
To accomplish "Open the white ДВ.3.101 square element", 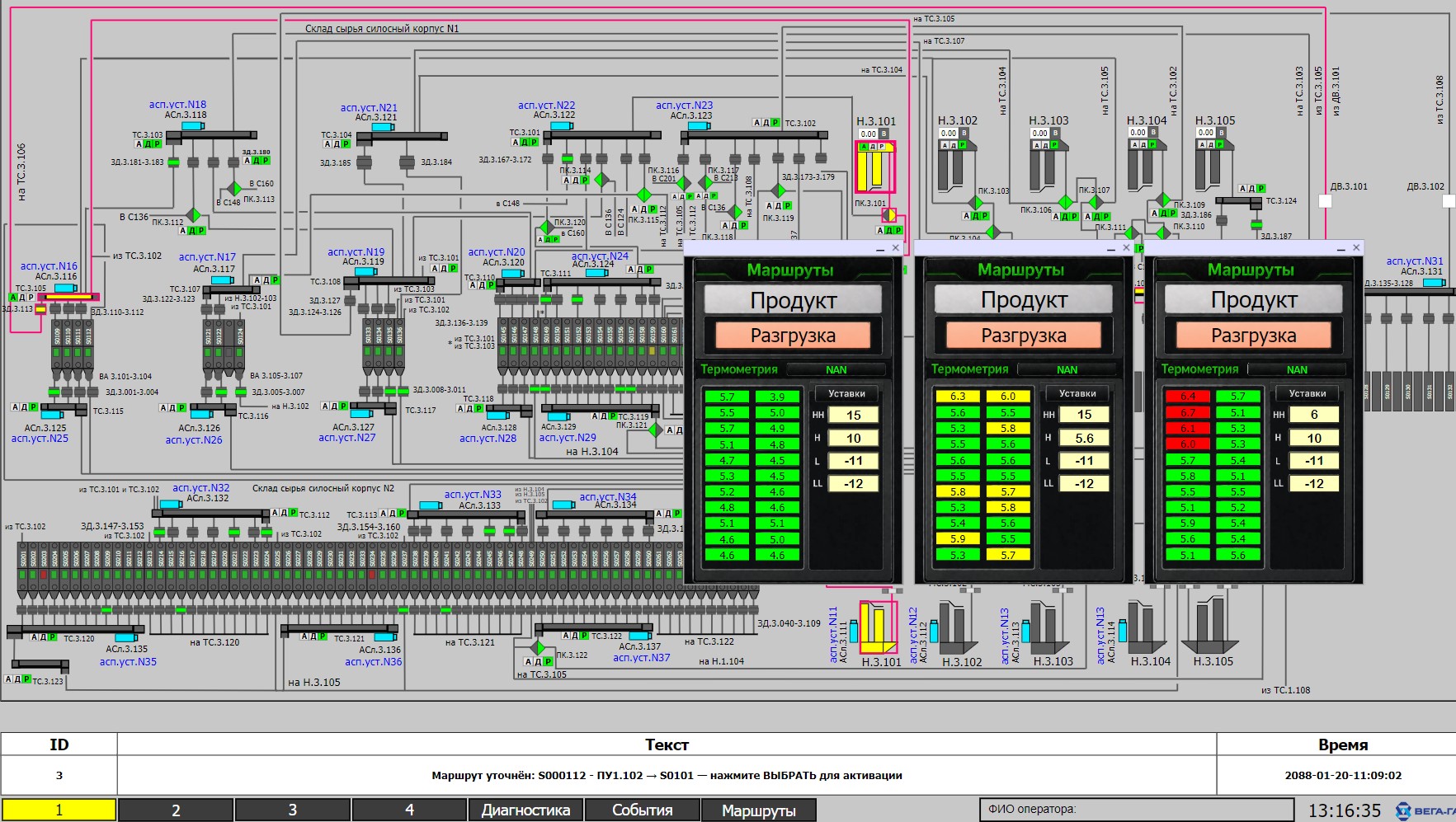I will (1326, 201).
